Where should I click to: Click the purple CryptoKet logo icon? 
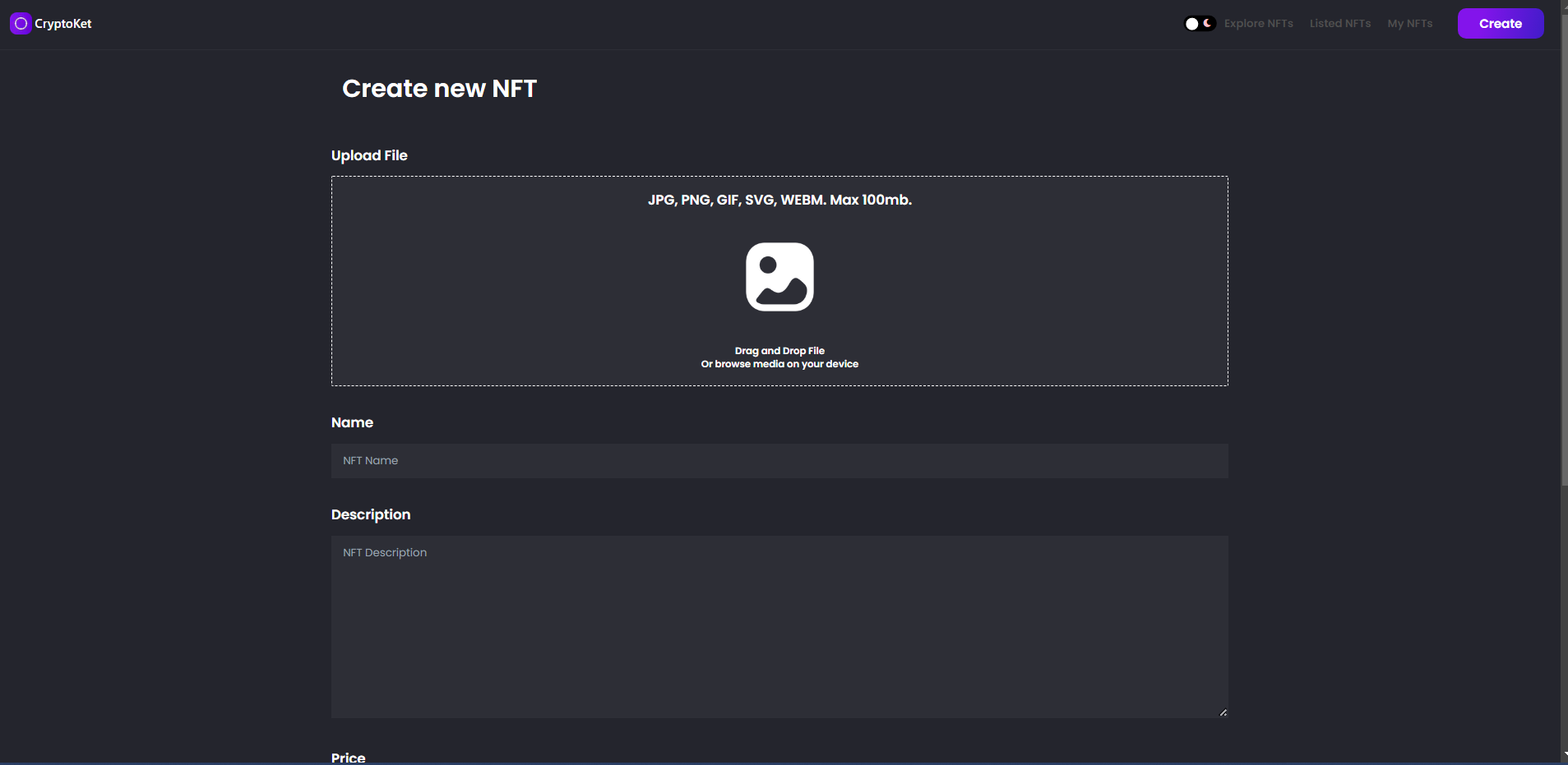pos(21,24)
